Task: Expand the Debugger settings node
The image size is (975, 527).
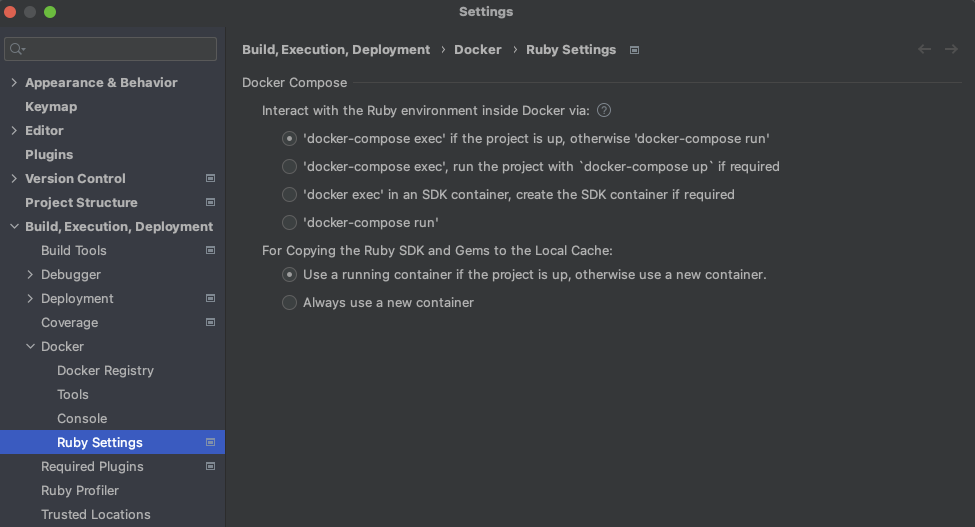Action: click(30, 275)
